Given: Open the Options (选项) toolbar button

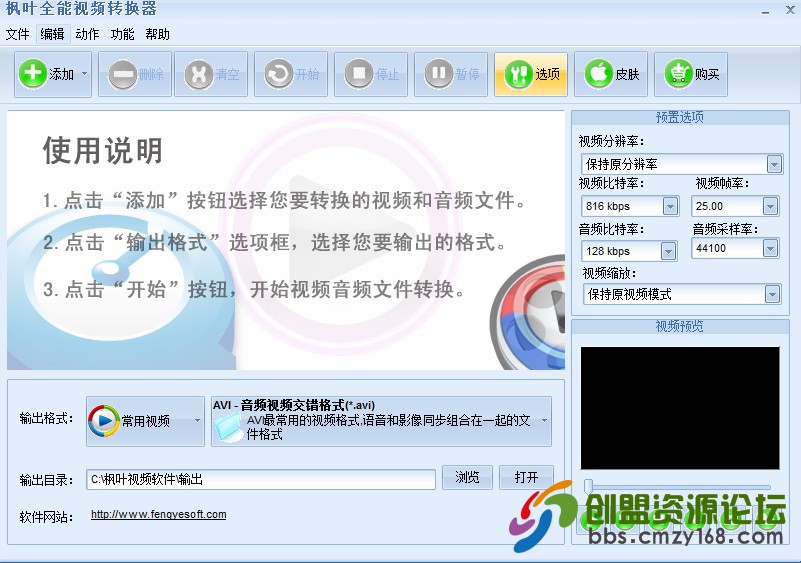Looking at the screenshot, I should 531,74.
